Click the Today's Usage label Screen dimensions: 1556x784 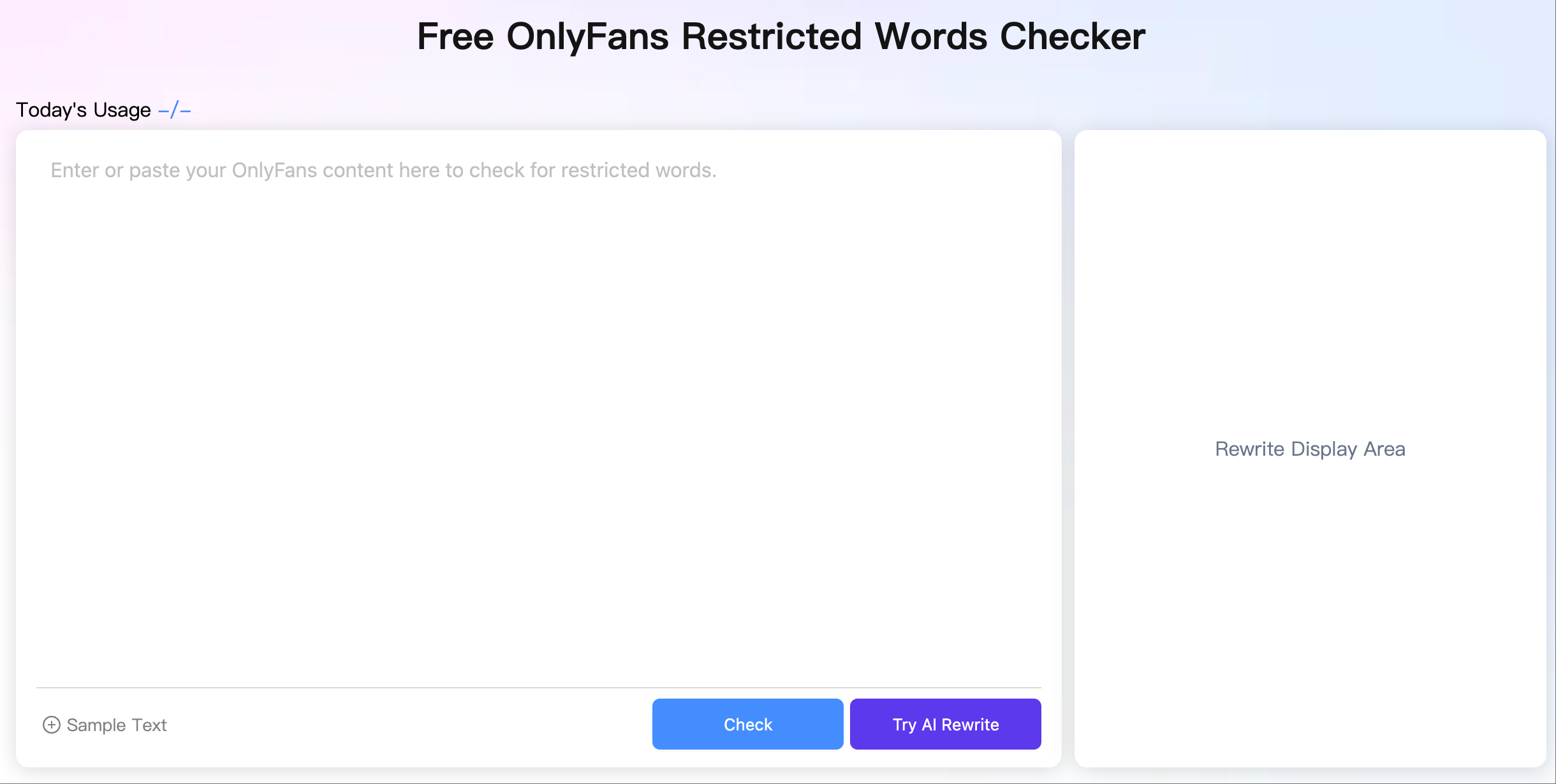tap(83, 110)
